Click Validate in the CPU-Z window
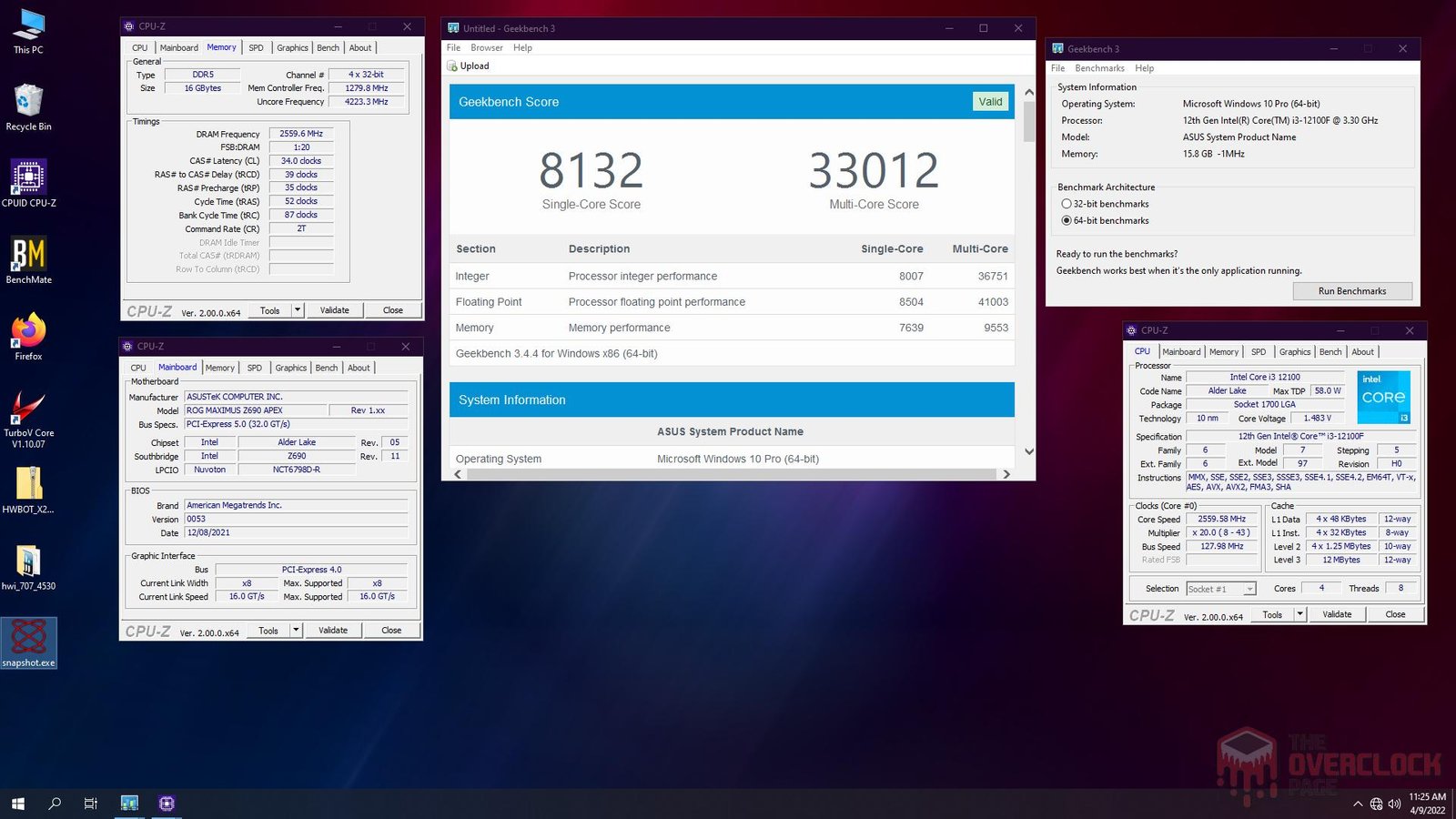The image size is (1456, 819). (x=1337, y=614)
